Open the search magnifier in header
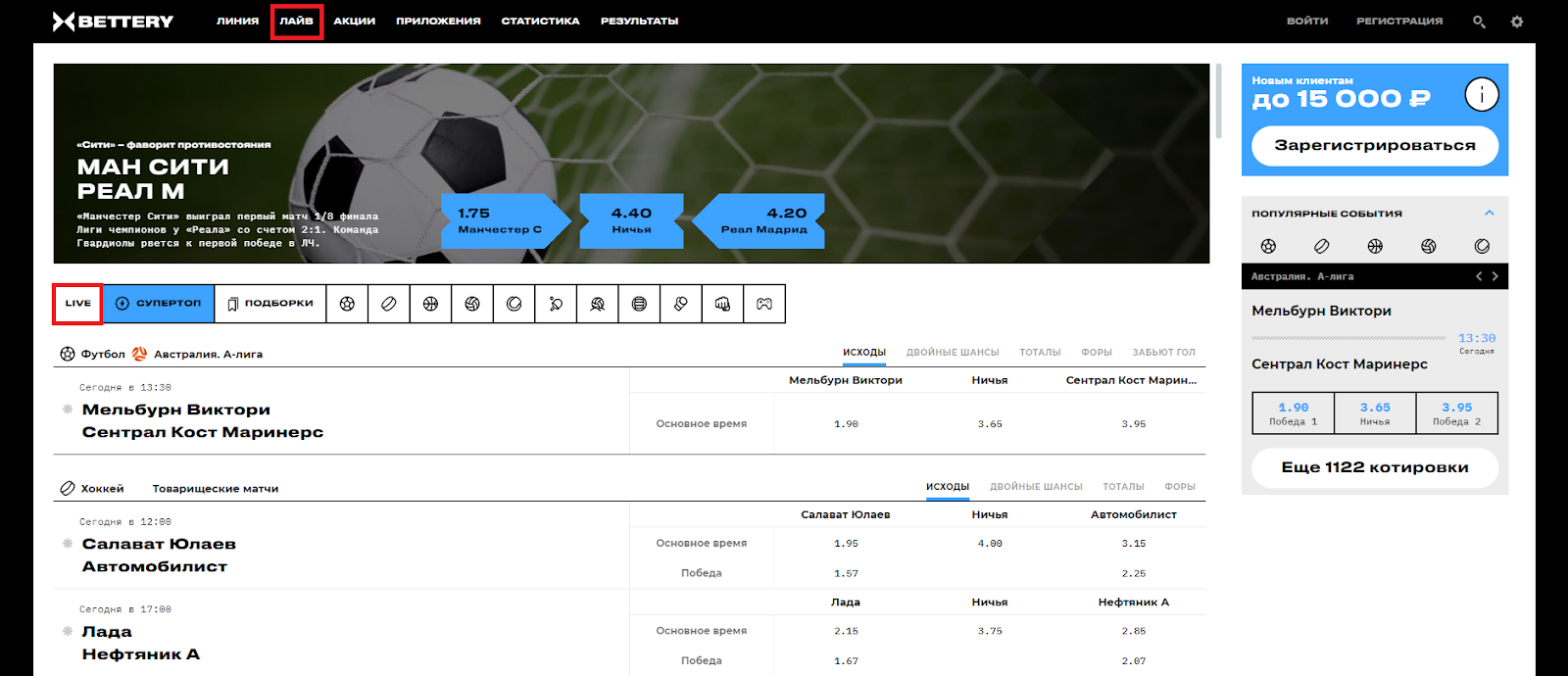This screenshot has height=676, width=1568. 1479,22
